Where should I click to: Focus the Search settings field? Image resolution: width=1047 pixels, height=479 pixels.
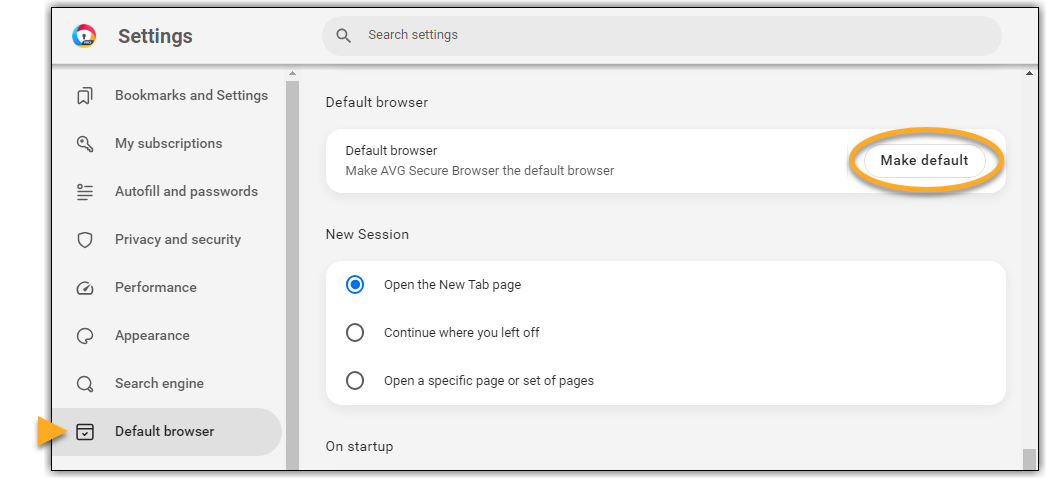tap(661, 35)
